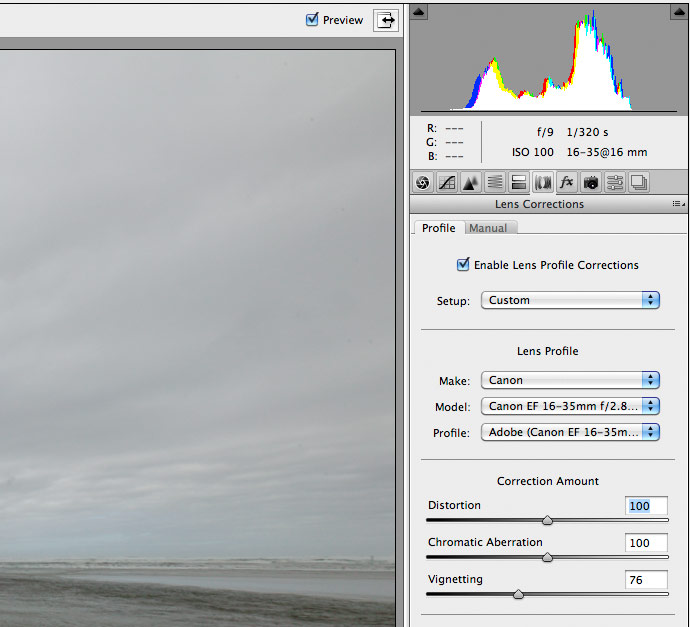
Task: Open the Presets panel icon
Action: coord(614,182)
